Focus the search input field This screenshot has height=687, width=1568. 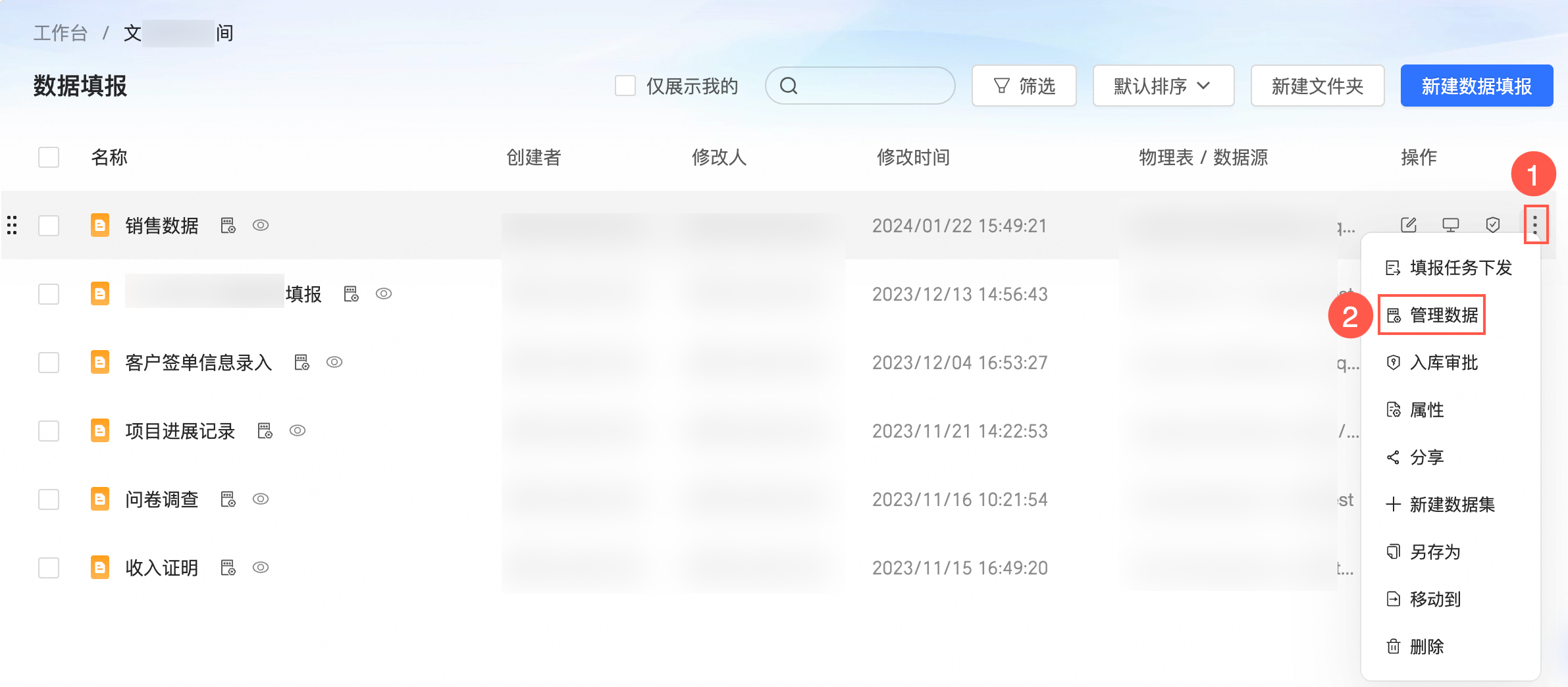click(860, 86)
